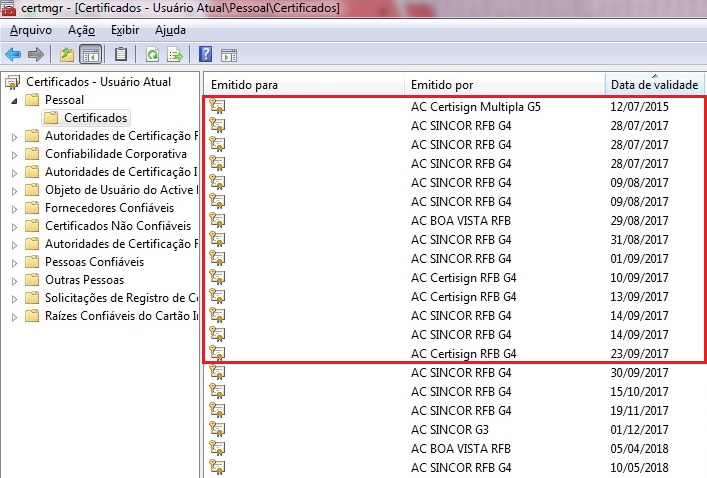The width and height of the screenshot is (707, 478).
Task: Select certificate icon expiring 29/08/2017
Action: point(217,221)
